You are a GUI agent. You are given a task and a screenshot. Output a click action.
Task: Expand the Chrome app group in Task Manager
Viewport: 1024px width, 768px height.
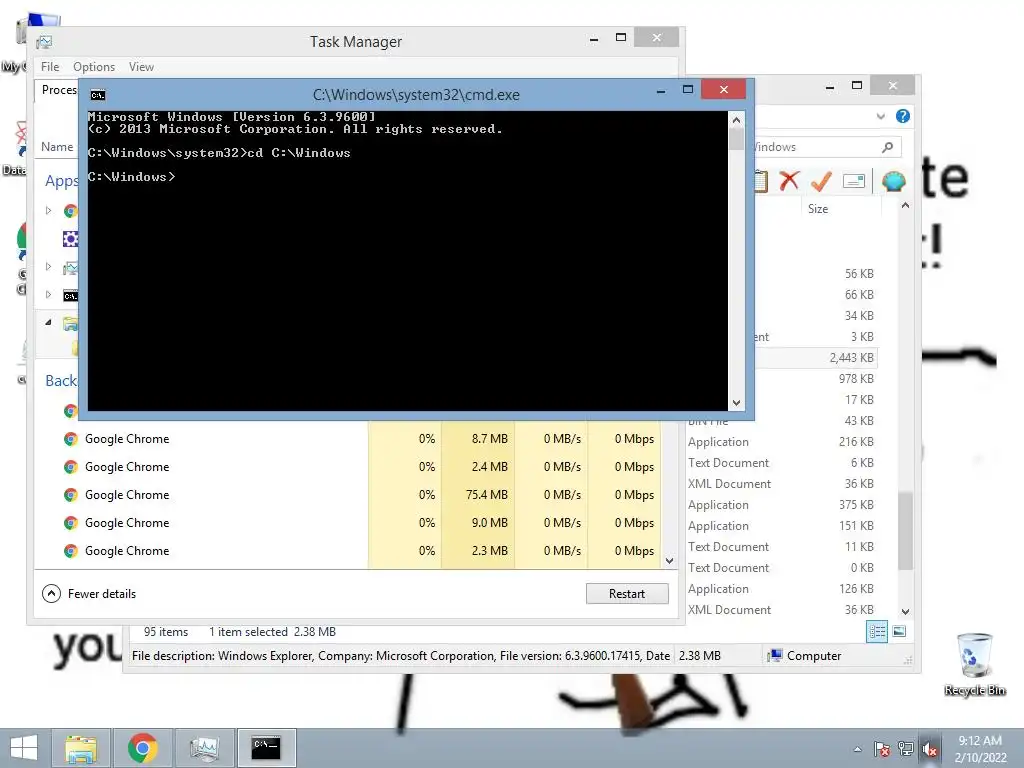(x=48, y=210)
